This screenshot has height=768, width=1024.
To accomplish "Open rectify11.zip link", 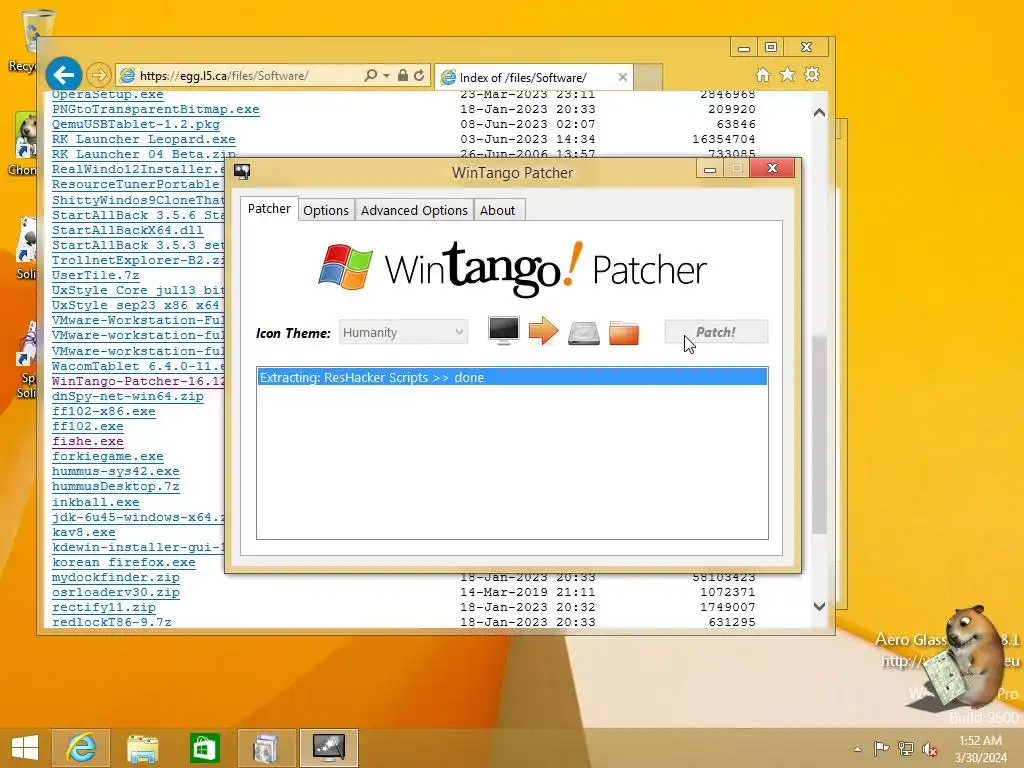I will 104,607.
